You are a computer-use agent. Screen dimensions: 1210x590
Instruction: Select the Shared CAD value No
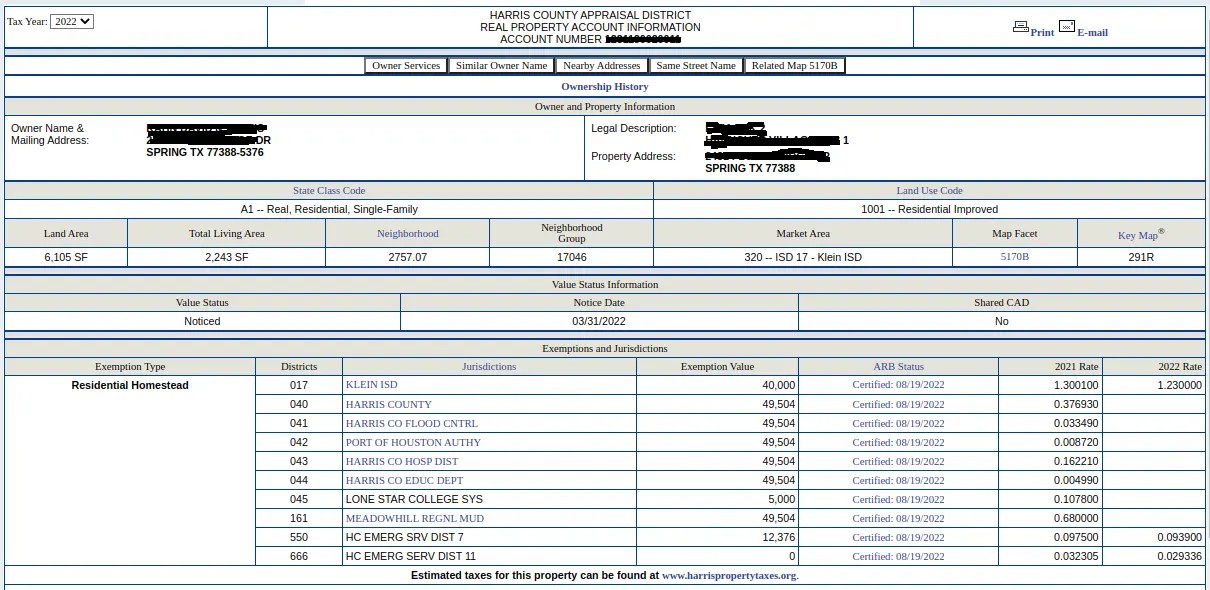1002,321
